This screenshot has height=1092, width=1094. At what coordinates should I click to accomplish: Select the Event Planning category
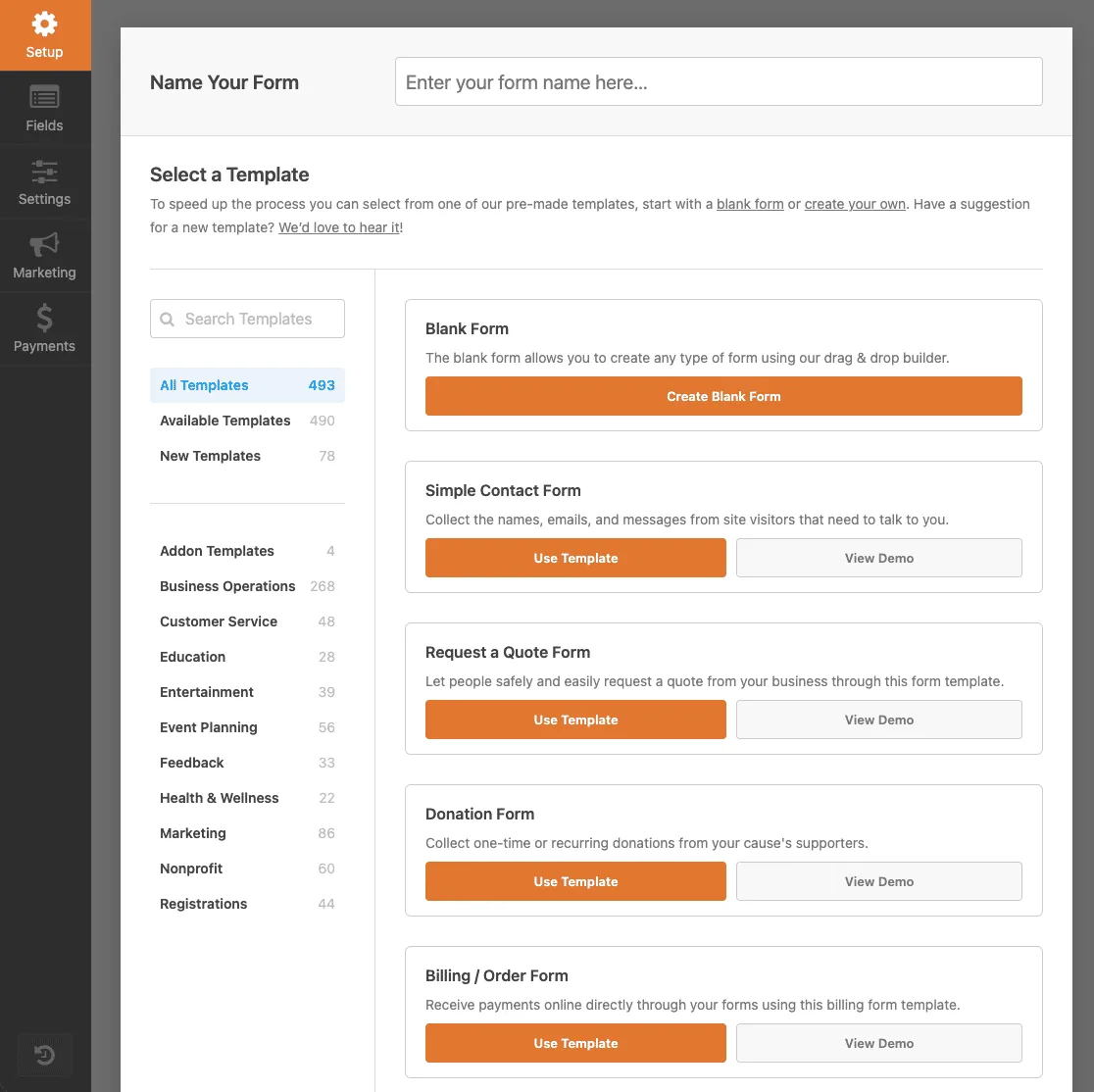click(x=247, y=727)
